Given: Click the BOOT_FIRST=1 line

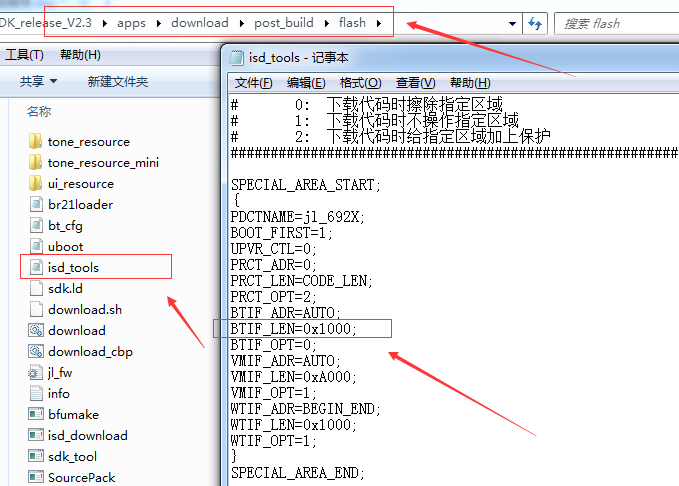Looking at the screenshot, I should click(x=281, y=233).
